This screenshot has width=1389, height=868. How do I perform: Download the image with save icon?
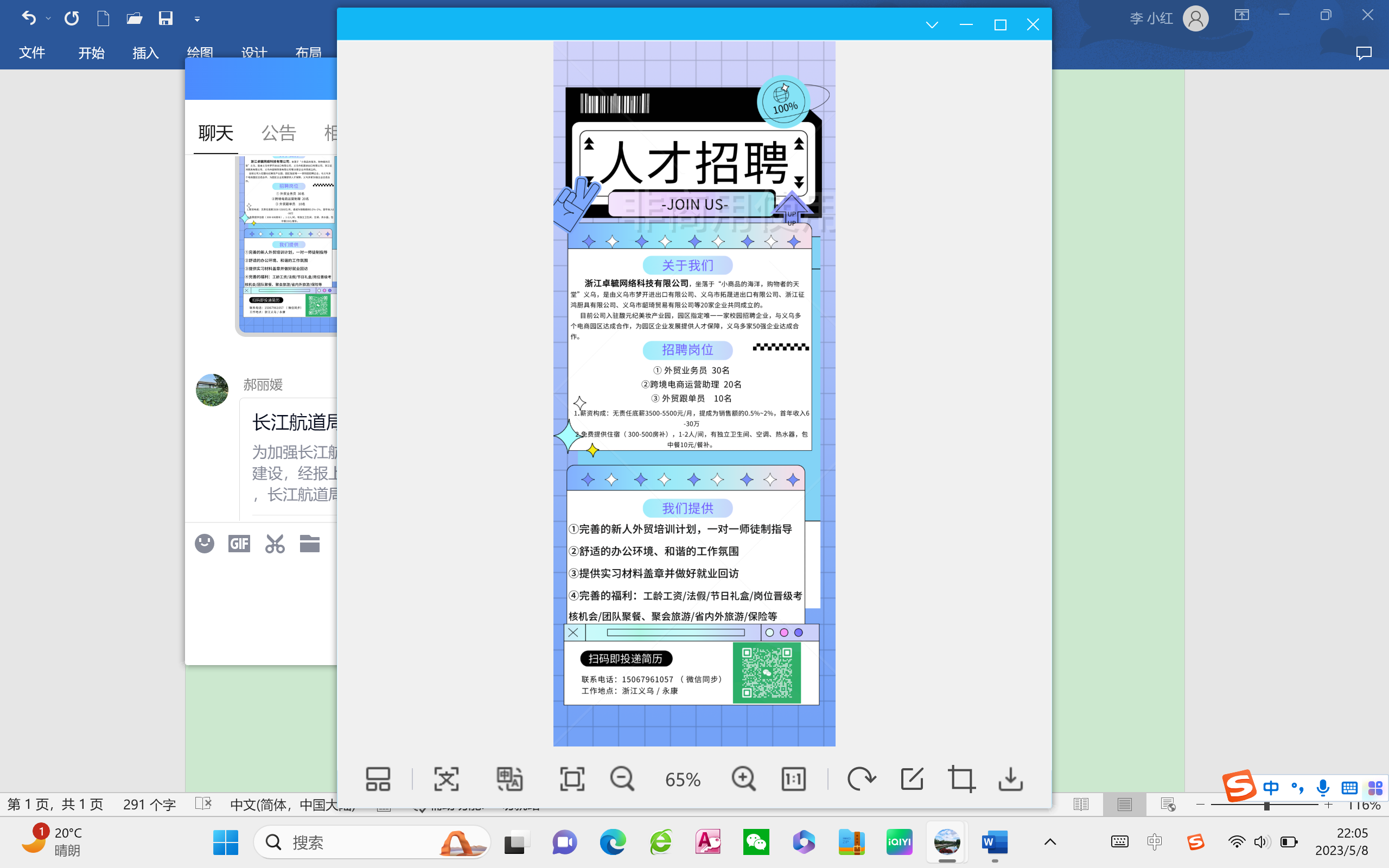point(1010,779)
